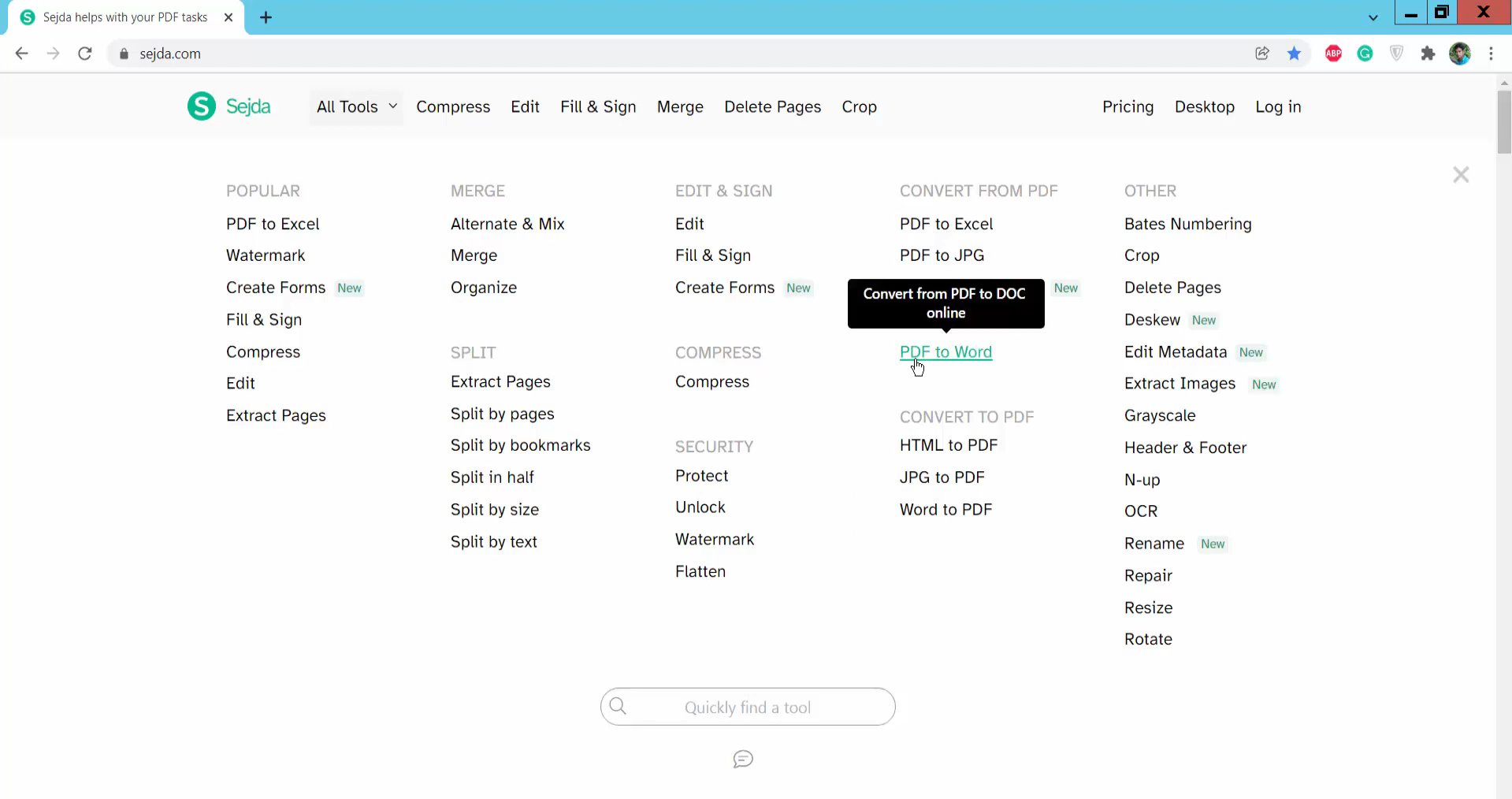Click the page vertical scrollbar thumb
Viewport: 1512px width, 799px height.
coord(1504,122)
